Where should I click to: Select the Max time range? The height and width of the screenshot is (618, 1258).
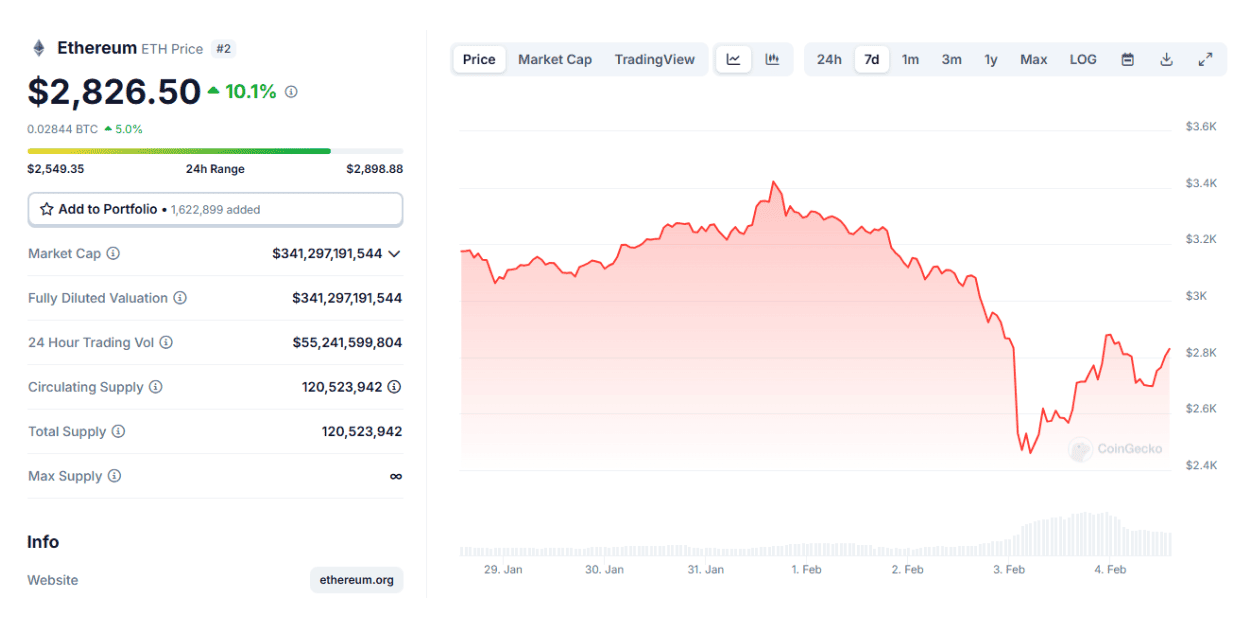click(x=1033, y=59)
